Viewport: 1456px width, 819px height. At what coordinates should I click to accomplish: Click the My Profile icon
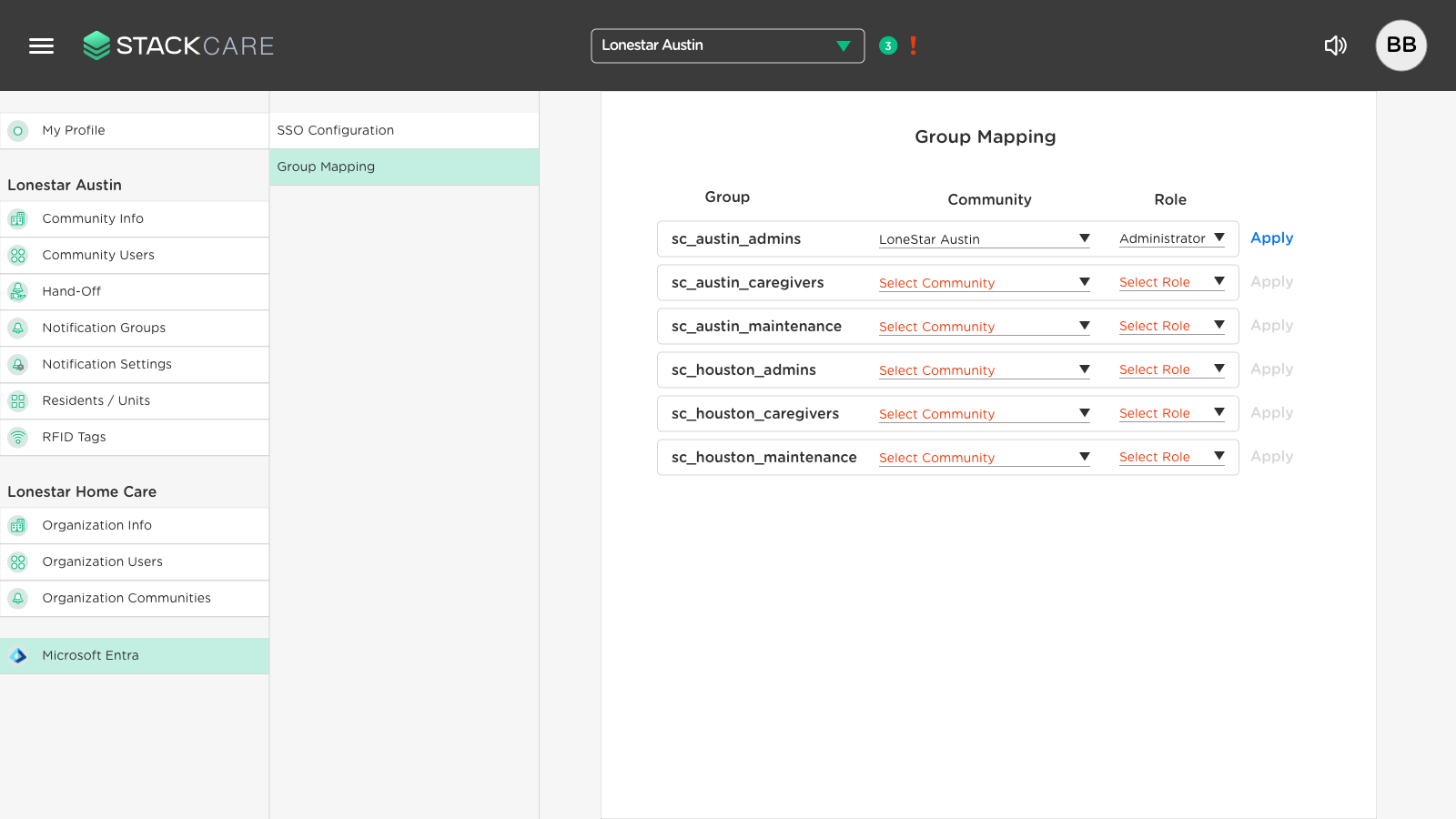17,131
